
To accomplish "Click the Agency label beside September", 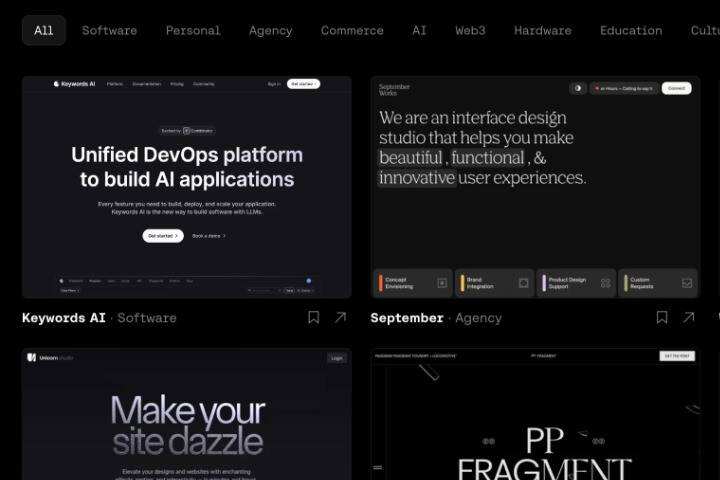I will tap(478, 318).
